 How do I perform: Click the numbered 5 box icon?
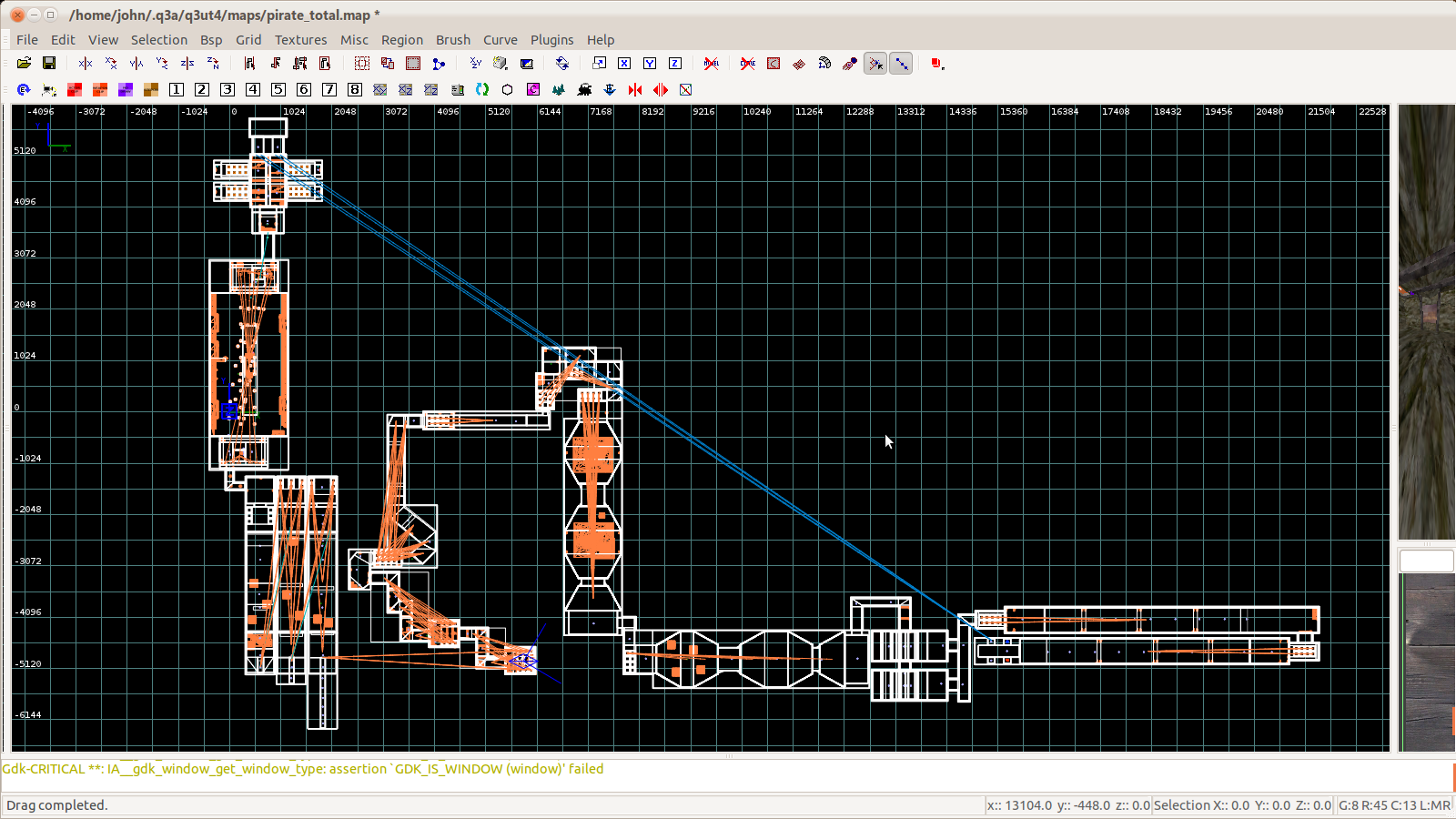pyautogui.click(x=278, y=89)
